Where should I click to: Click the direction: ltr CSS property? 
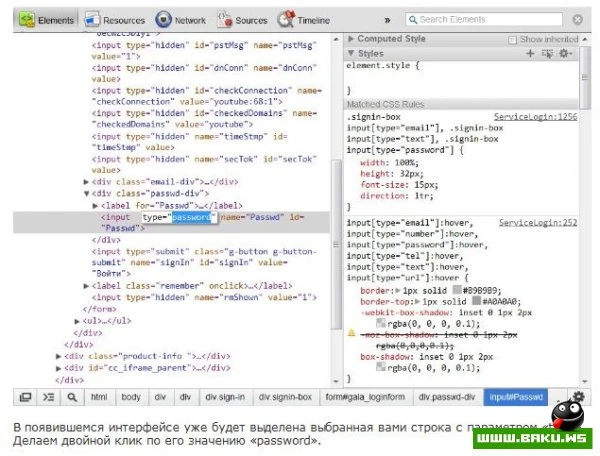pos(396,196)
